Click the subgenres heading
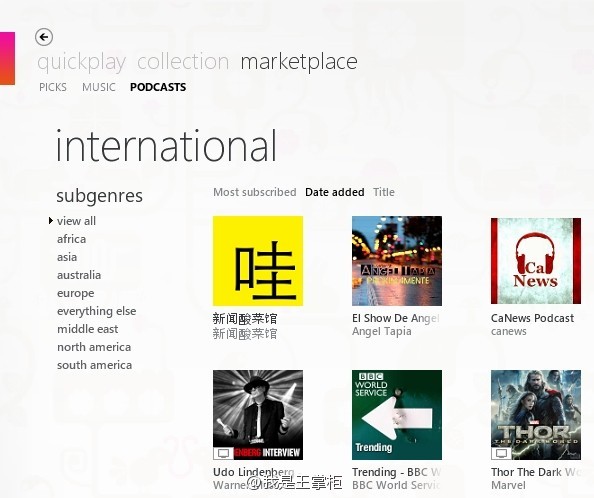The width and height of the screenshot is (594, 498). point(100,196)
